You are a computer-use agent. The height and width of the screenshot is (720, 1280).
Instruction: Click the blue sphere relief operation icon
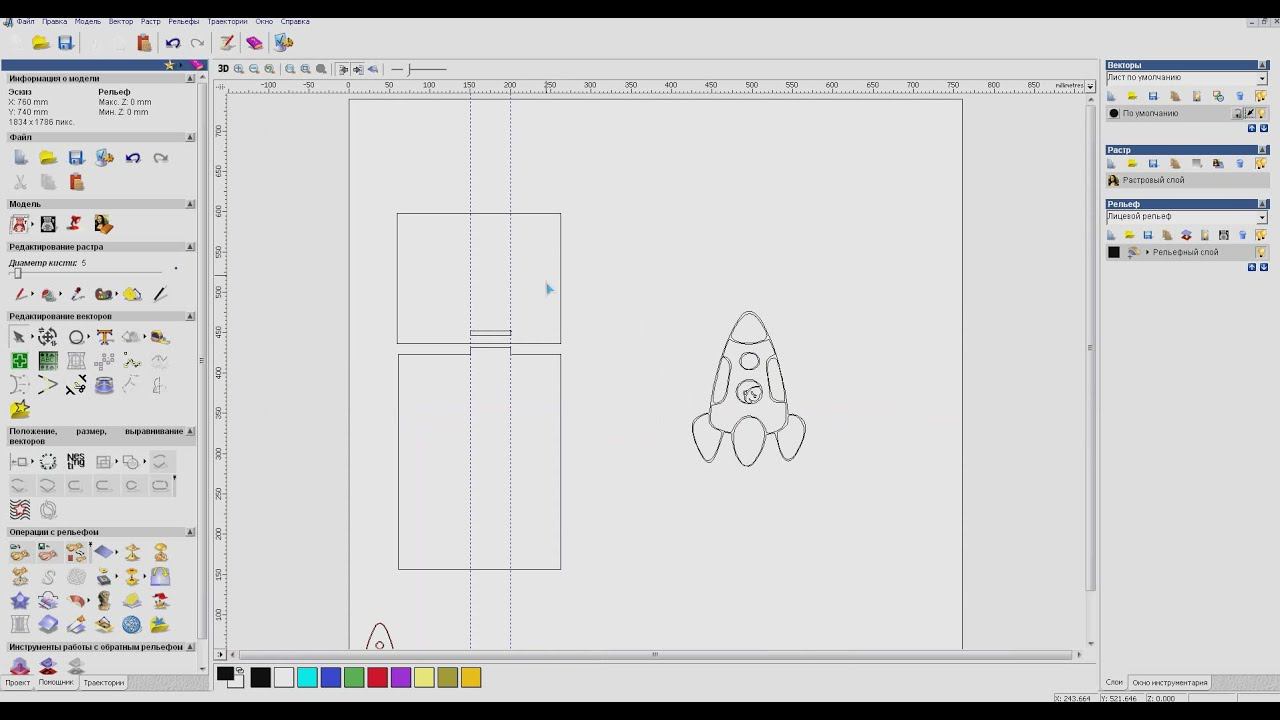click(x=132, y=625)
